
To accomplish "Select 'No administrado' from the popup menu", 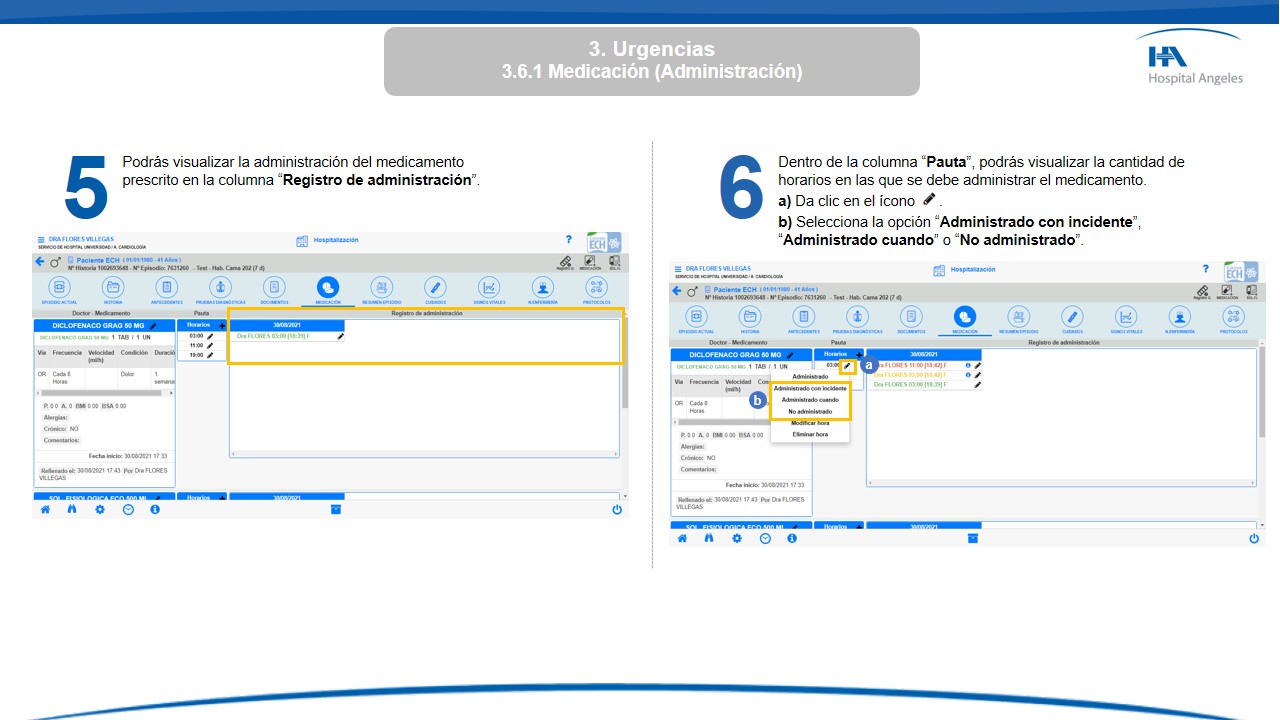I will (x=810, y=411).
